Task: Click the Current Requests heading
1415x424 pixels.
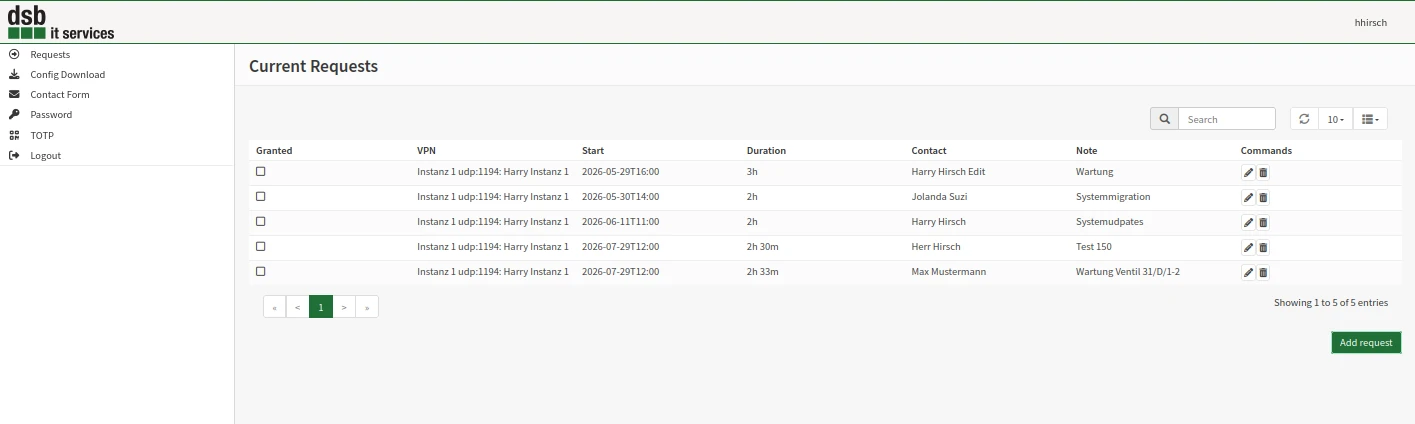Action: pos(313,66)
